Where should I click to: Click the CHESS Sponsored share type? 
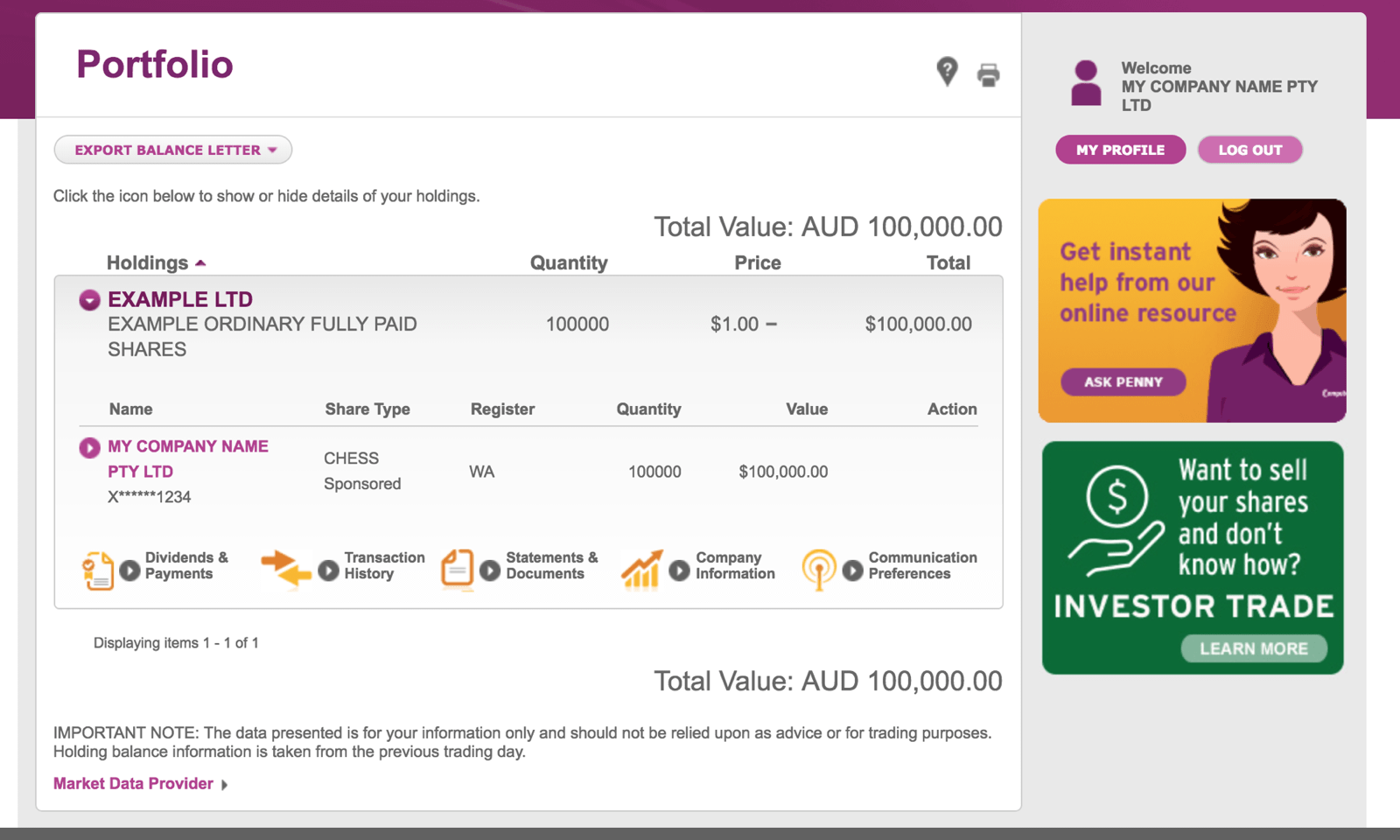[362, 471]
